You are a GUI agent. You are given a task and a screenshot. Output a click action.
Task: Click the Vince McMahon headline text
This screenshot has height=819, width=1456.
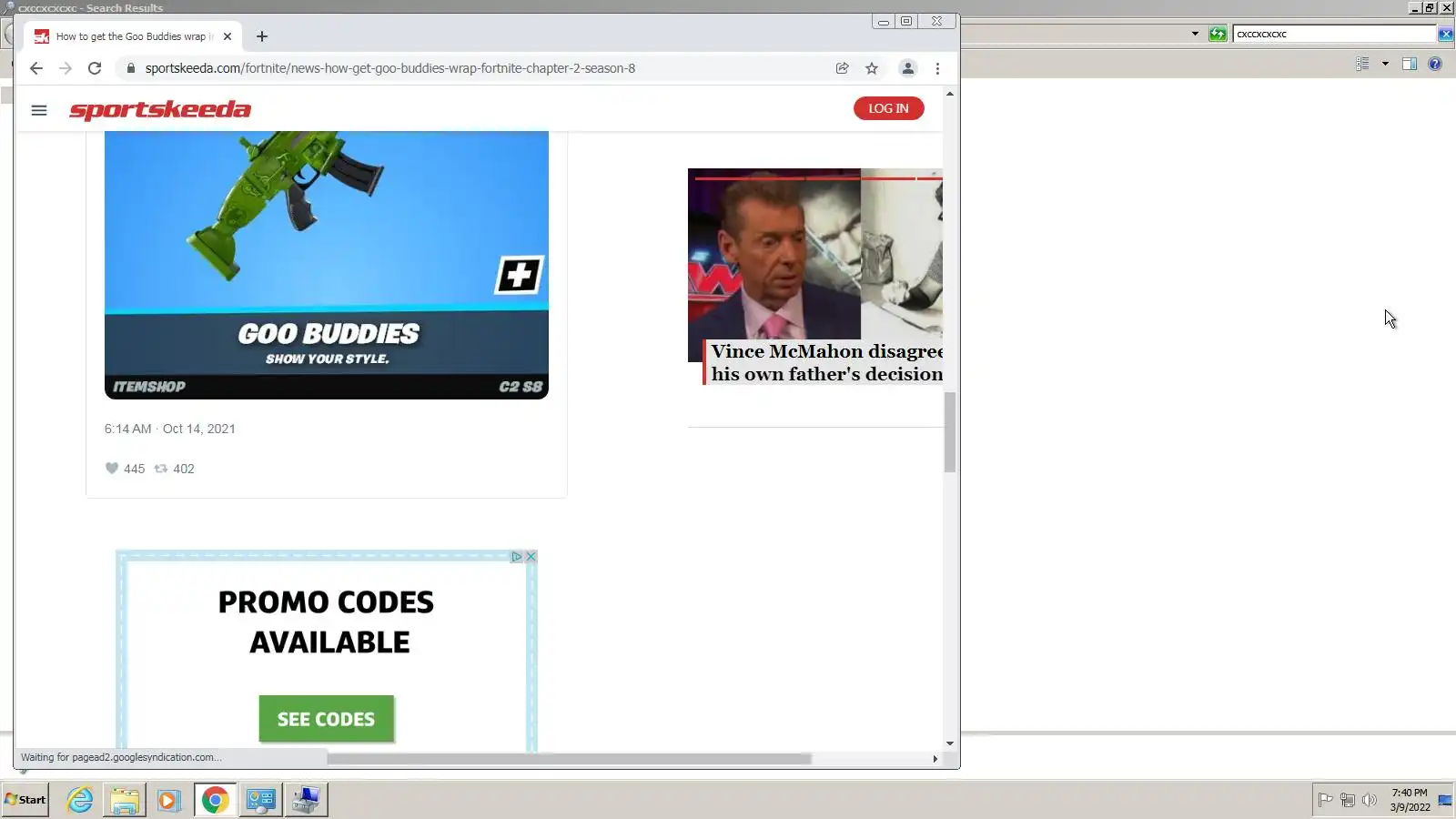tap(826, 362)
